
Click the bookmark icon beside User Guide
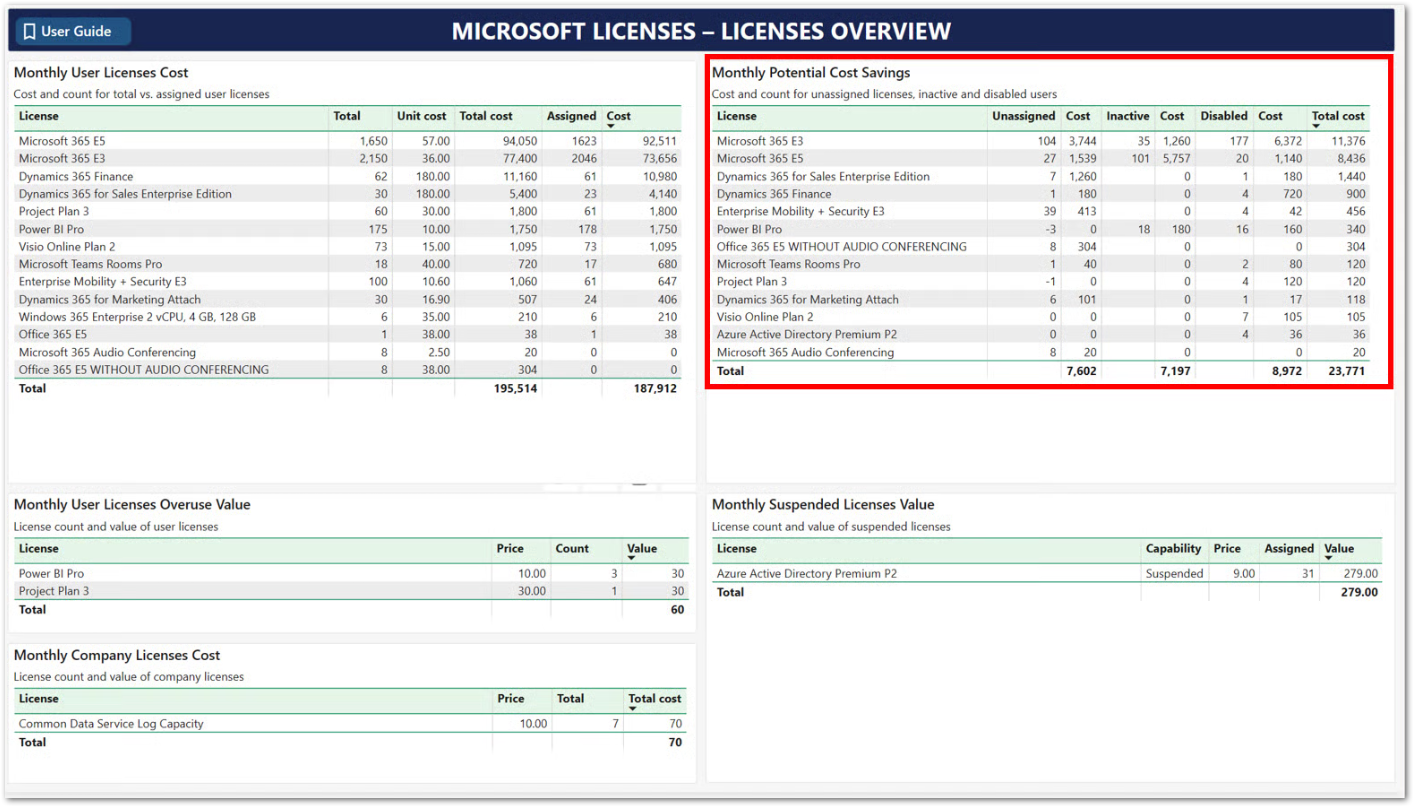(x=29, y=32)
